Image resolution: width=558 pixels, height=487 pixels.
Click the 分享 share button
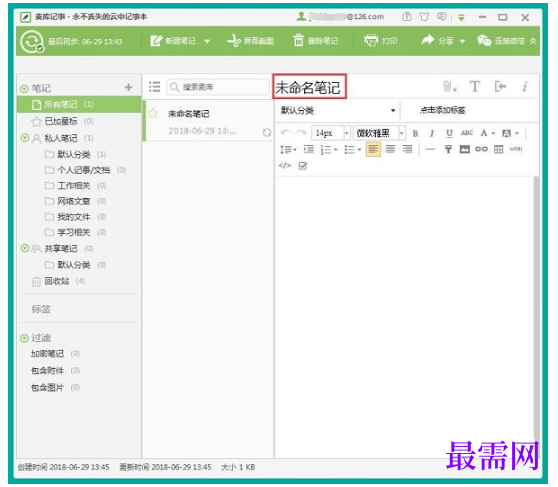[438, 41]
